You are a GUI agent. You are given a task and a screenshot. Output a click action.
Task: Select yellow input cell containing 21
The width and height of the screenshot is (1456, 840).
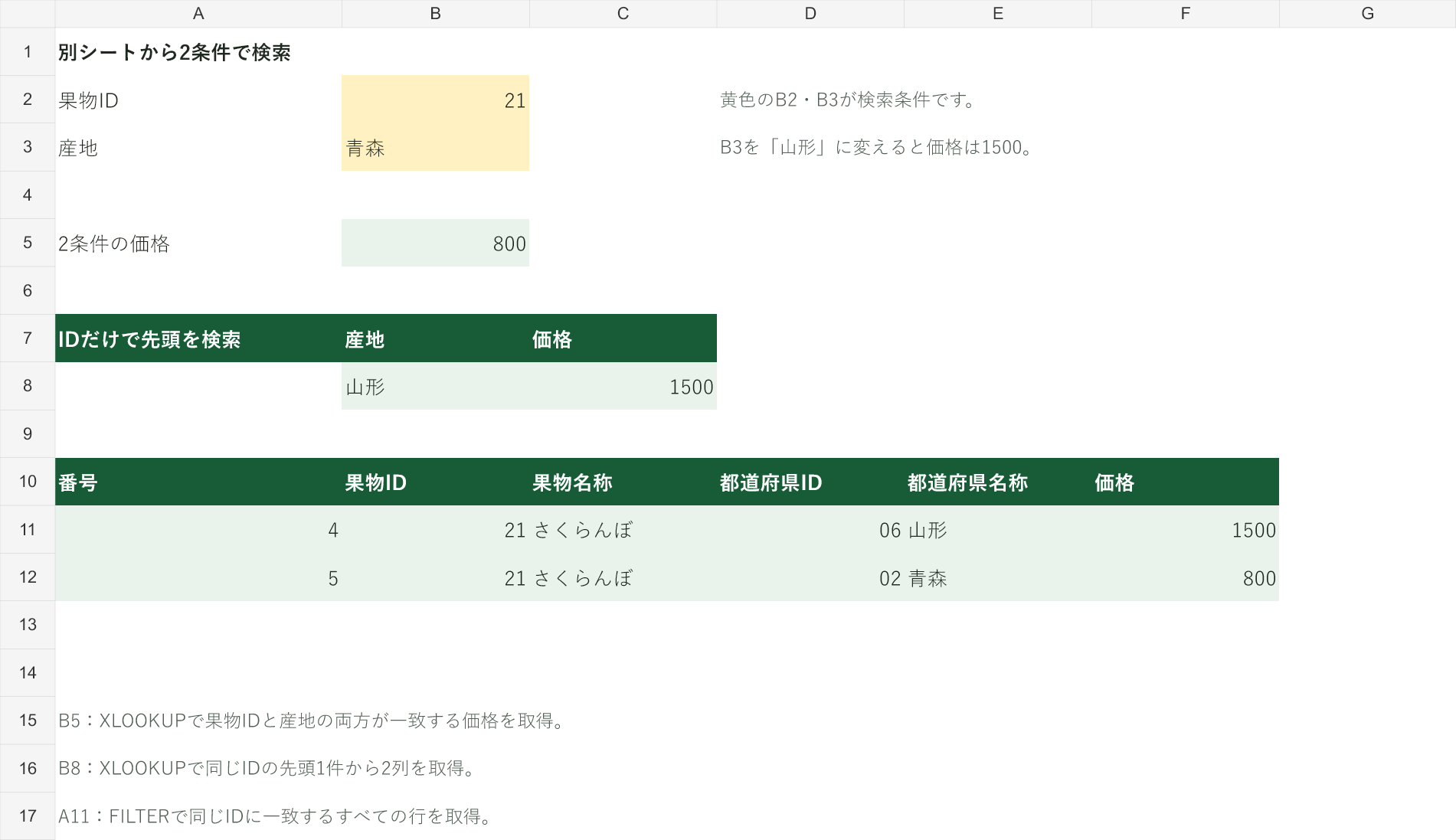click(x=435, y=100)
